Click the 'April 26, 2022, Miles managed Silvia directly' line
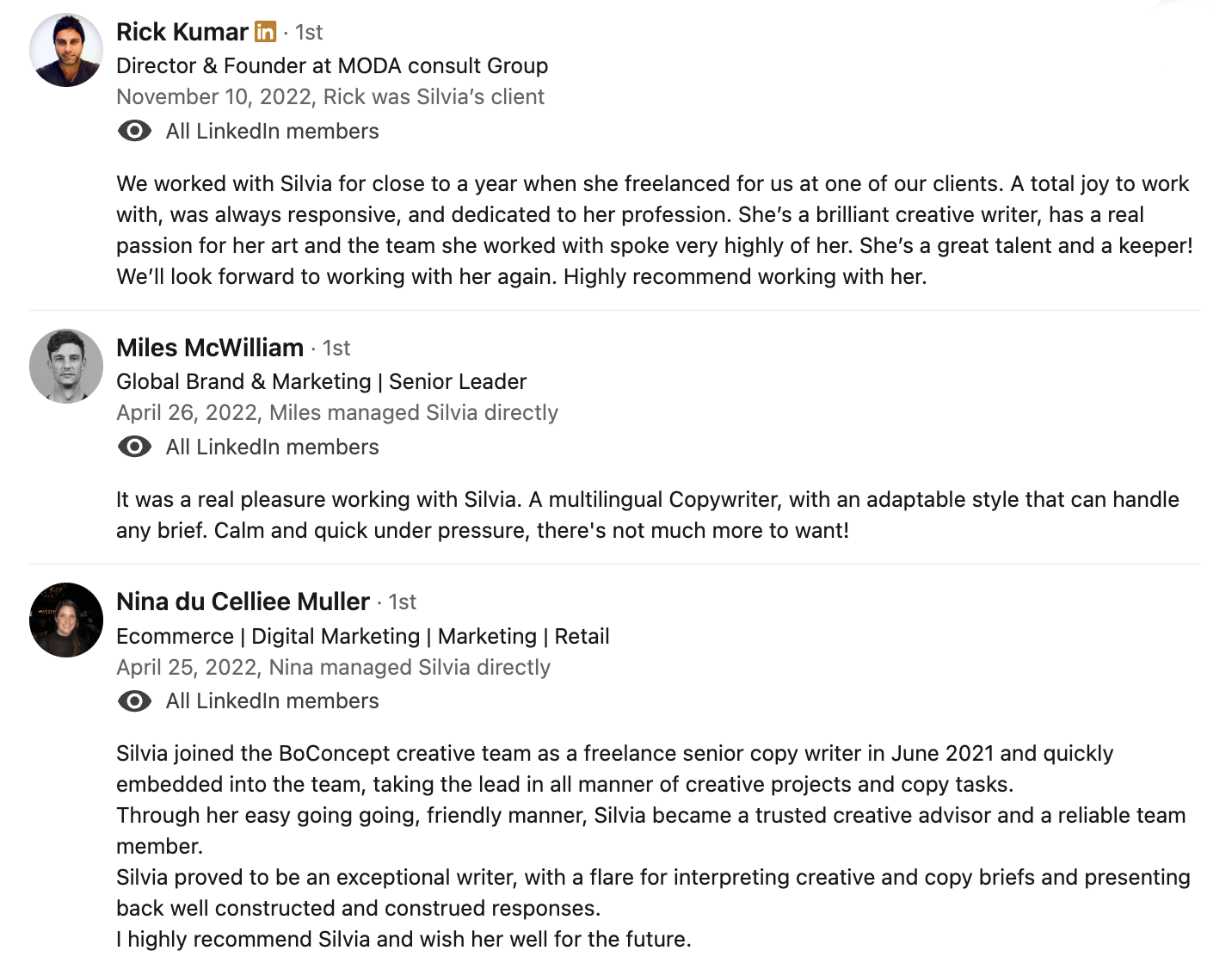This screenshot has width=1232, height=969. [x=337, y=412]
